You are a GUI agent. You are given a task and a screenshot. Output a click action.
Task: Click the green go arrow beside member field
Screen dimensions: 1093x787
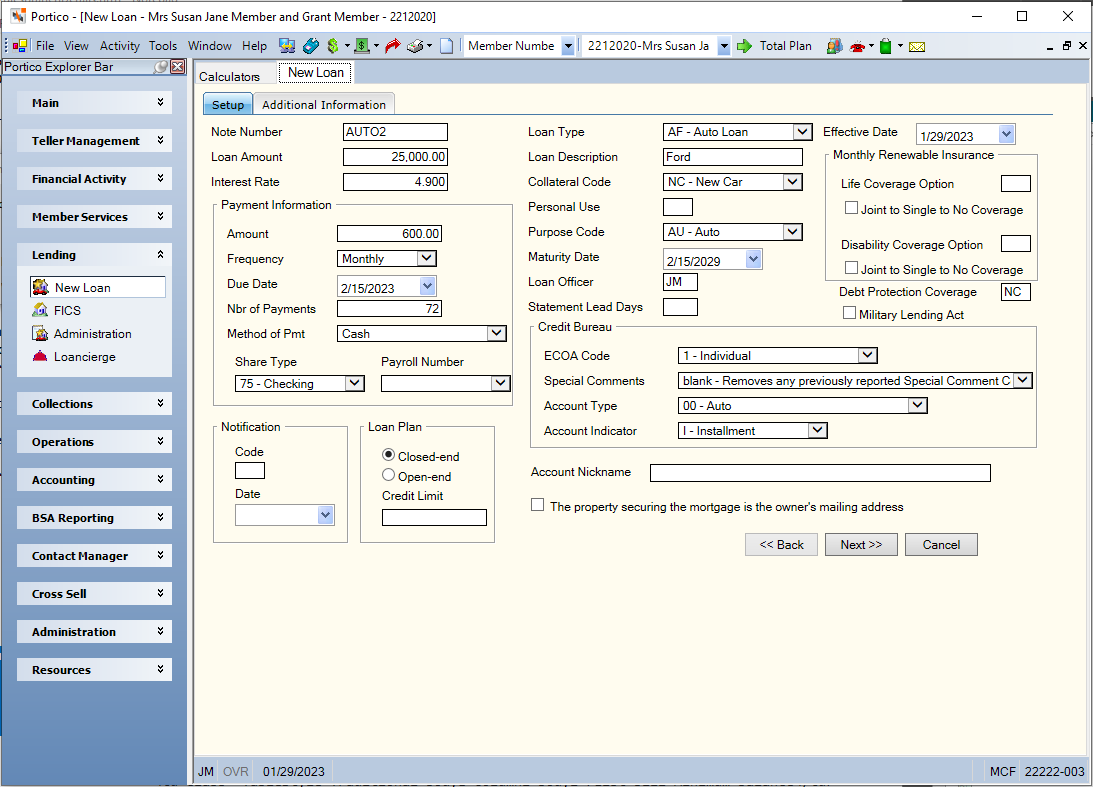click(x=744, y=46)
